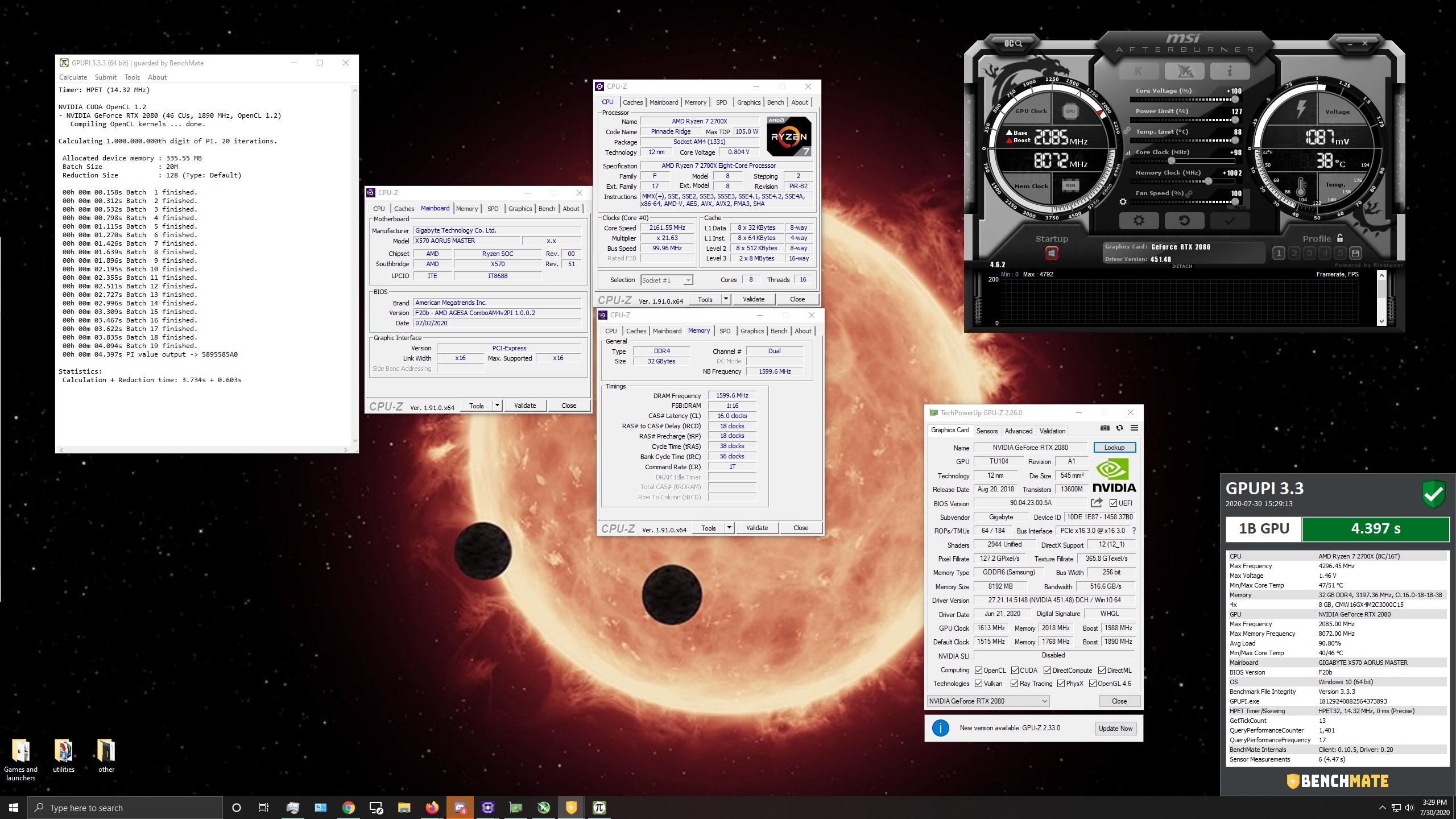Click Validate in the CPU-Z Memory window
This screenshot has width=1456, height=819.
(756, 528)
